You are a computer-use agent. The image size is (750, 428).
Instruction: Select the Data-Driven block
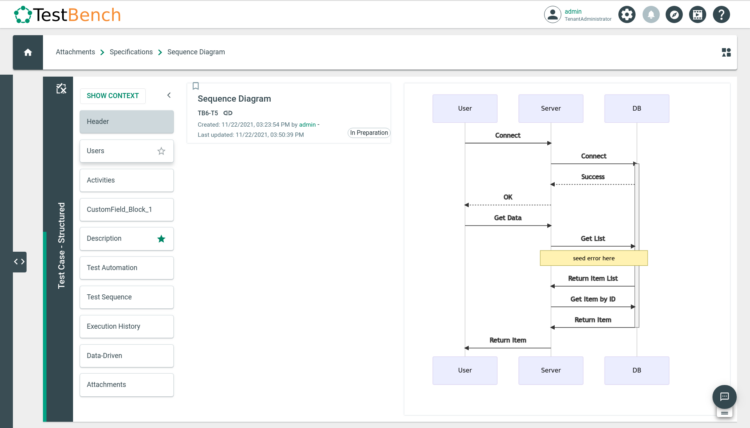[127, 356]
